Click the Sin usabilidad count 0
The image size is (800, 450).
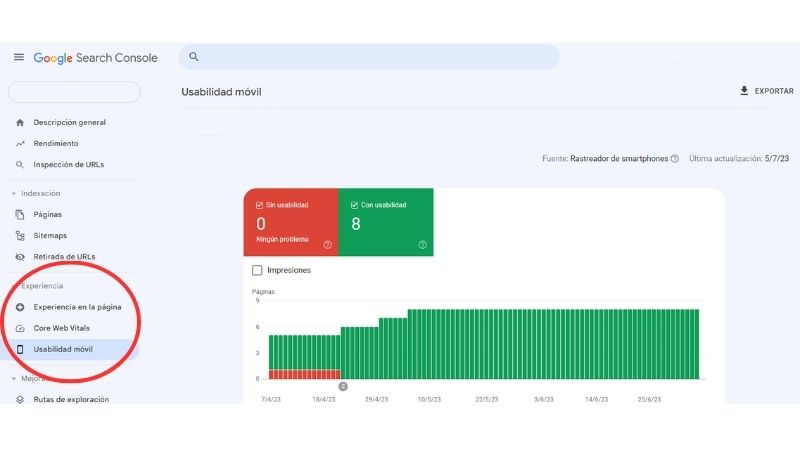261,223
